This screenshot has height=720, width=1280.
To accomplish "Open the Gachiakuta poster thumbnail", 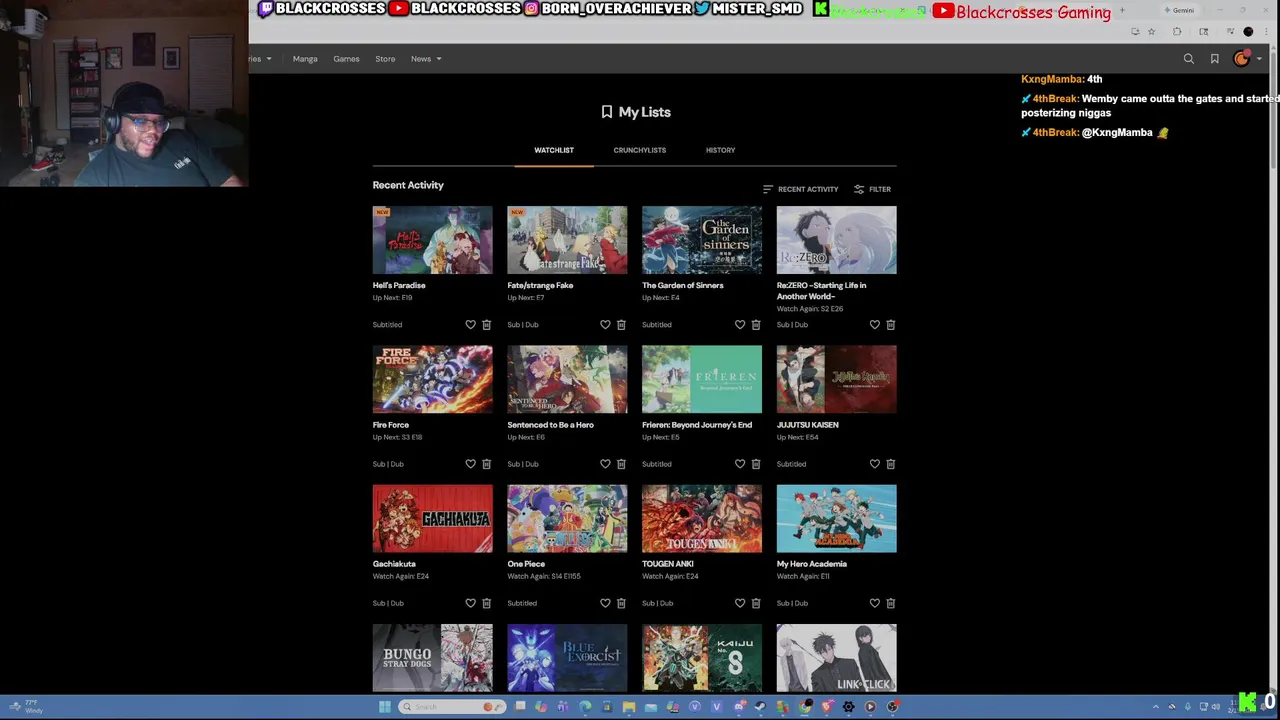I will pos(433,518).
